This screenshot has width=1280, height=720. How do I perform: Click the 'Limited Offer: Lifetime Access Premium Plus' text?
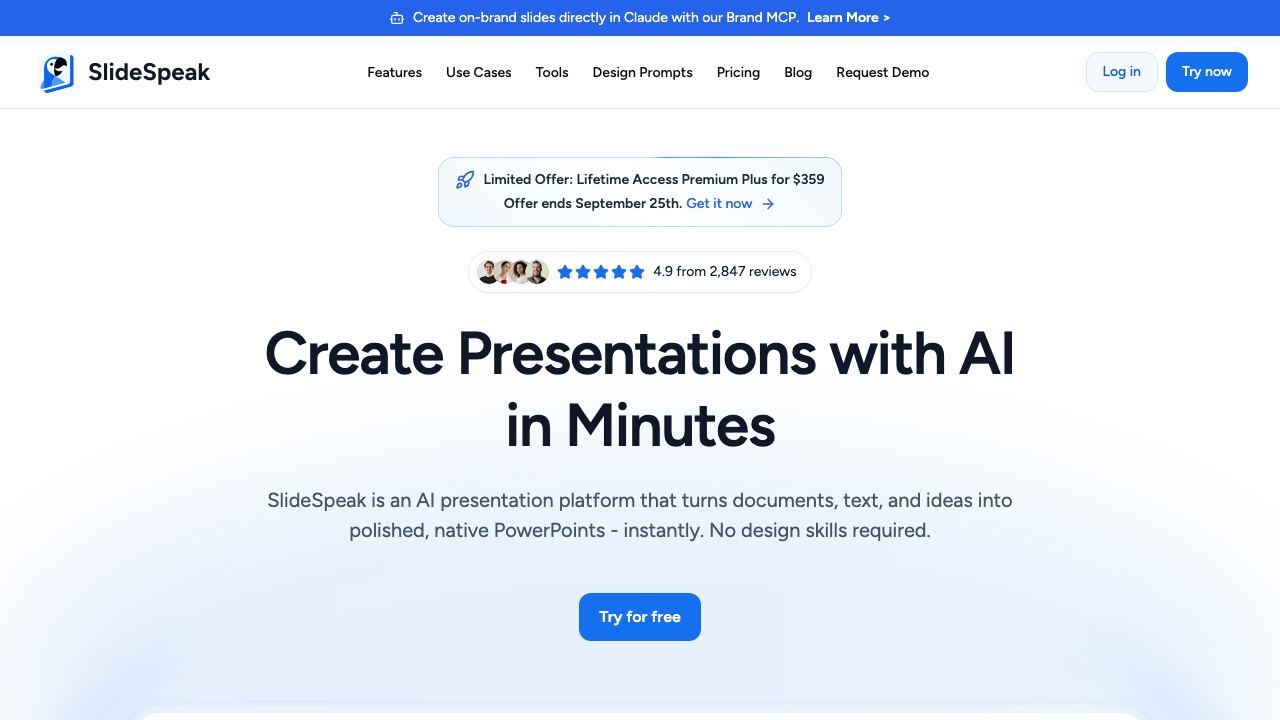click(x=654, y=180)
